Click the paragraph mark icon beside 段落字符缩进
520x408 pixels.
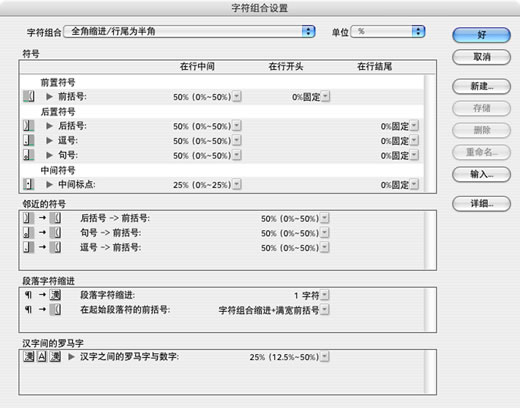pos(28,295)
